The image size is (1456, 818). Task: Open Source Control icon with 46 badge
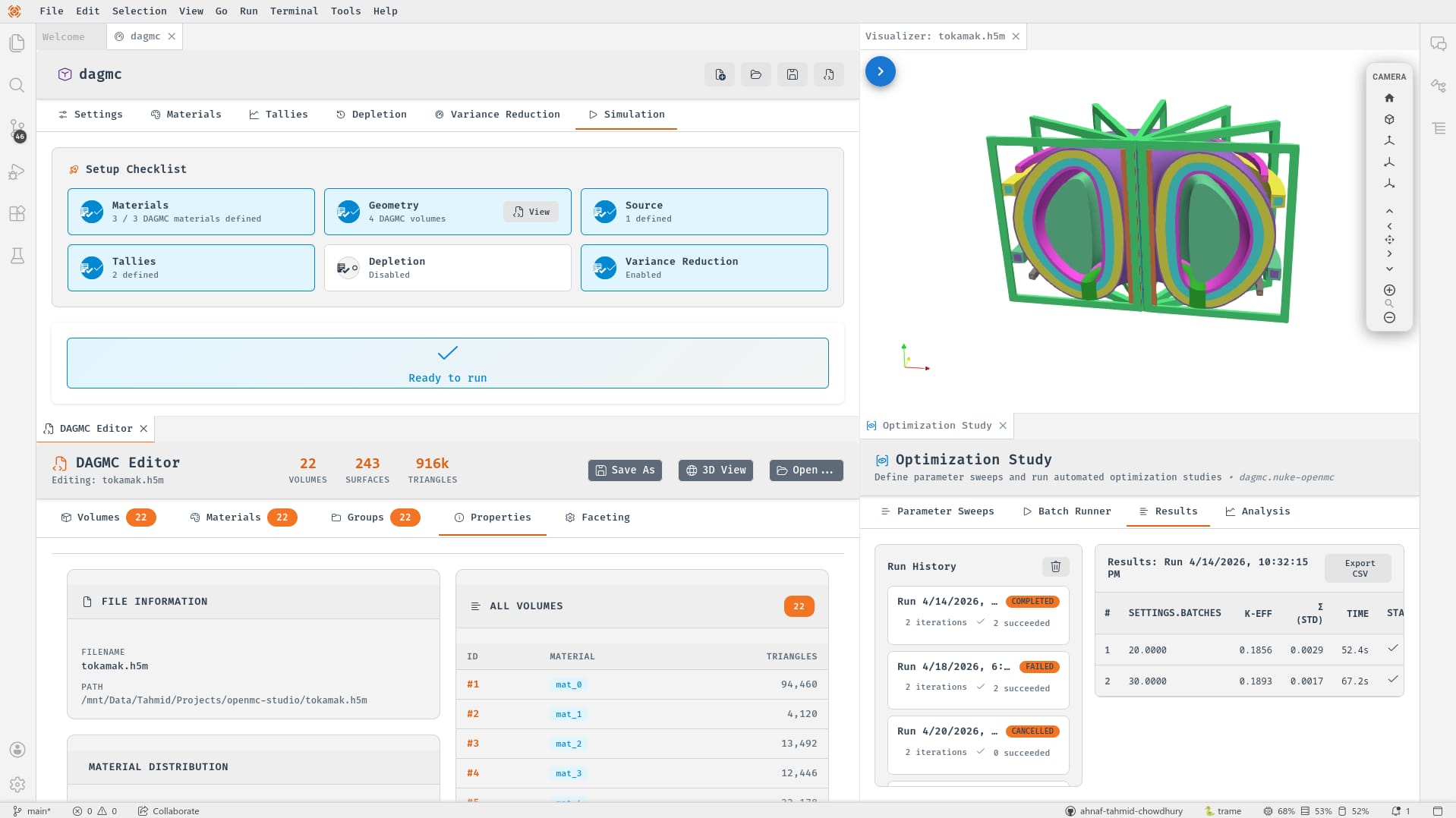(17, 130)
